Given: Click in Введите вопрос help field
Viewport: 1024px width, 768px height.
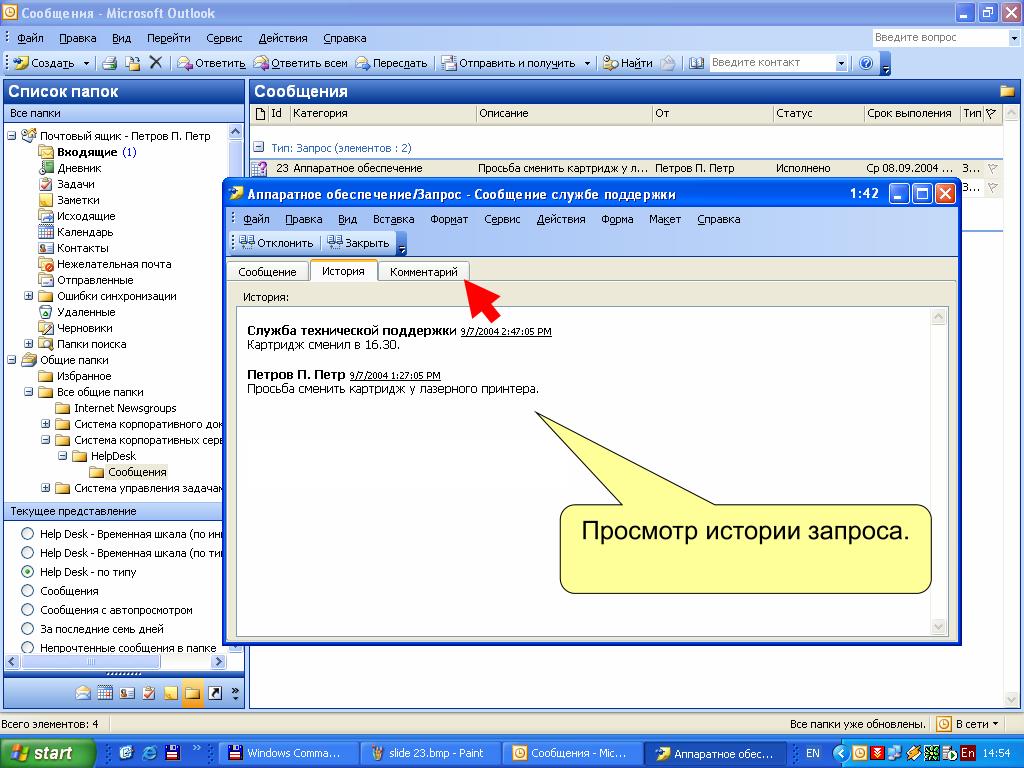Looking at the screenshot, I should 939,37.
